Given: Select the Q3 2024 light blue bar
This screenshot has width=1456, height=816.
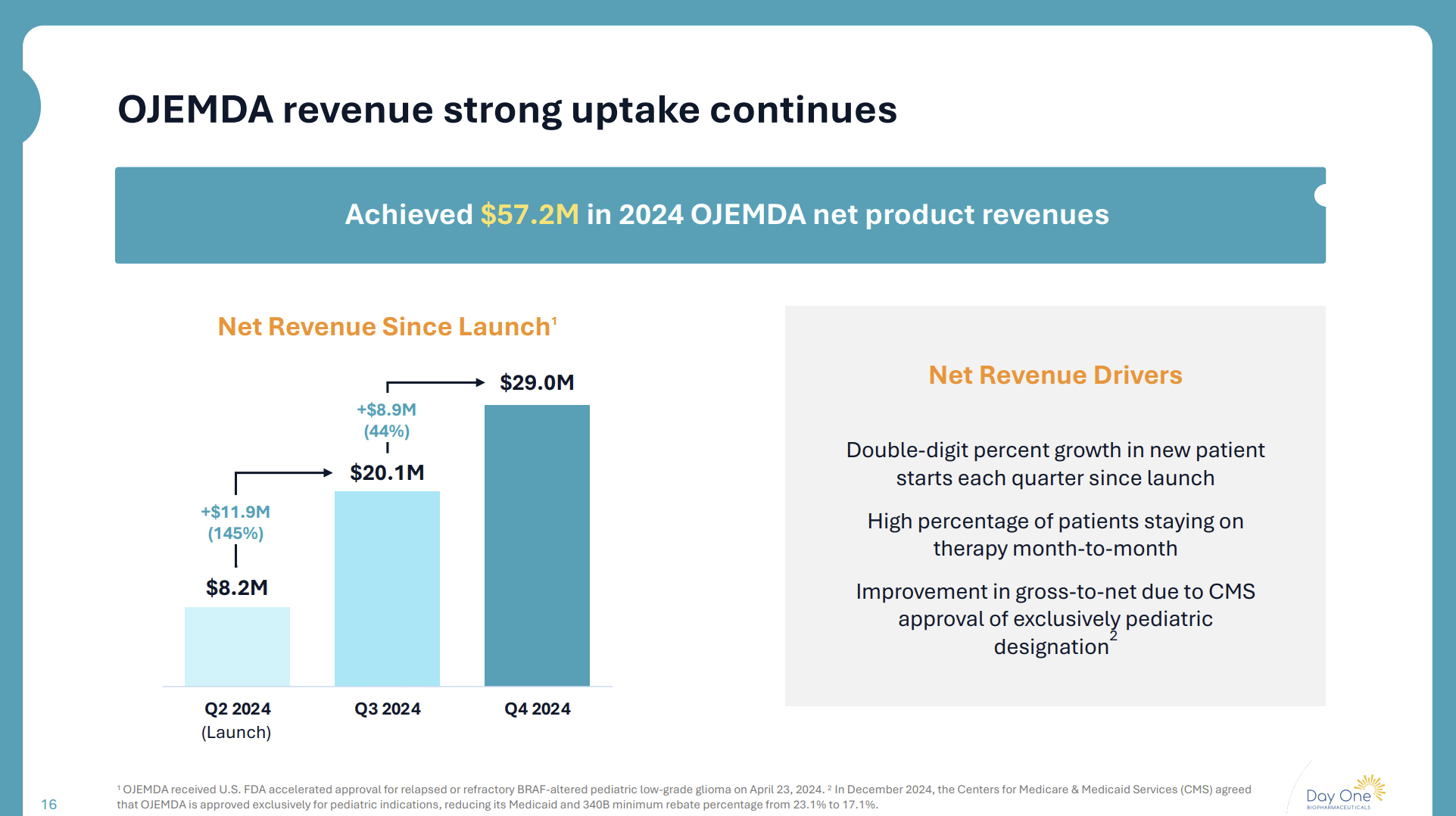Looking at the screenshot, I should coord(387,589).
